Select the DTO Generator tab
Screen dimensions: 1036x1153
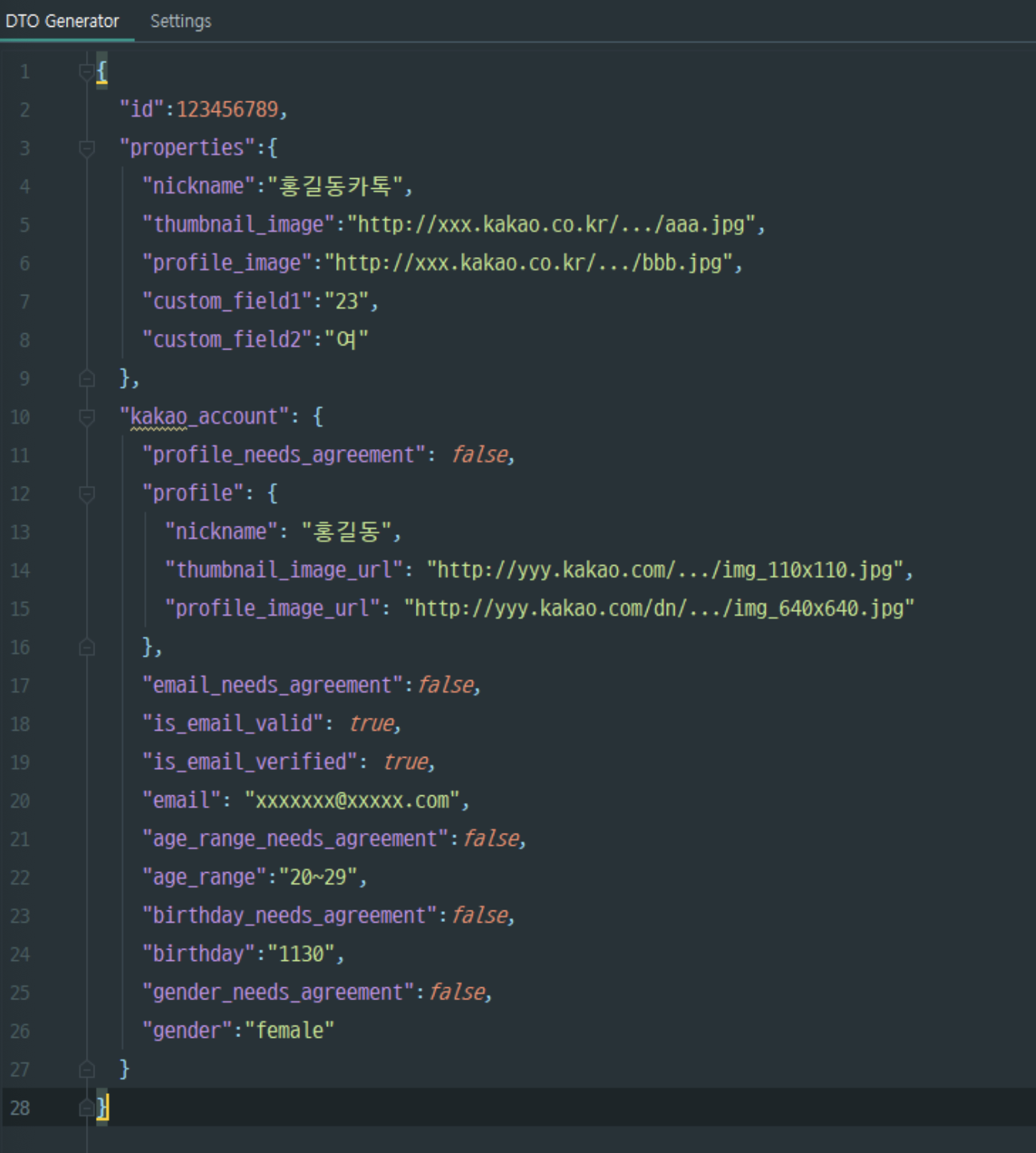pos(62,21)
